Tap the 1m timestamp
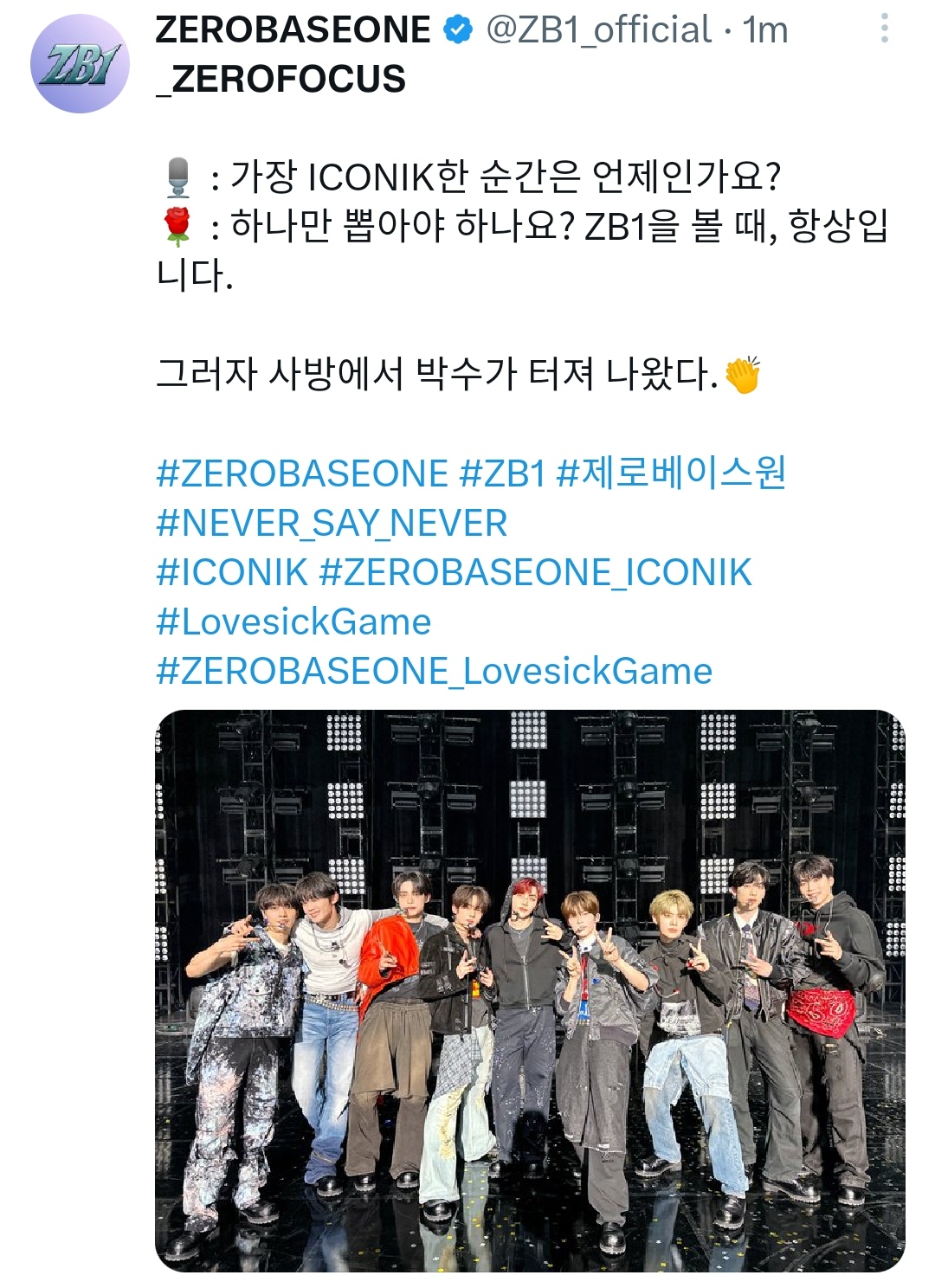This screenshot has height=1288, width=935. pos(765,30)
